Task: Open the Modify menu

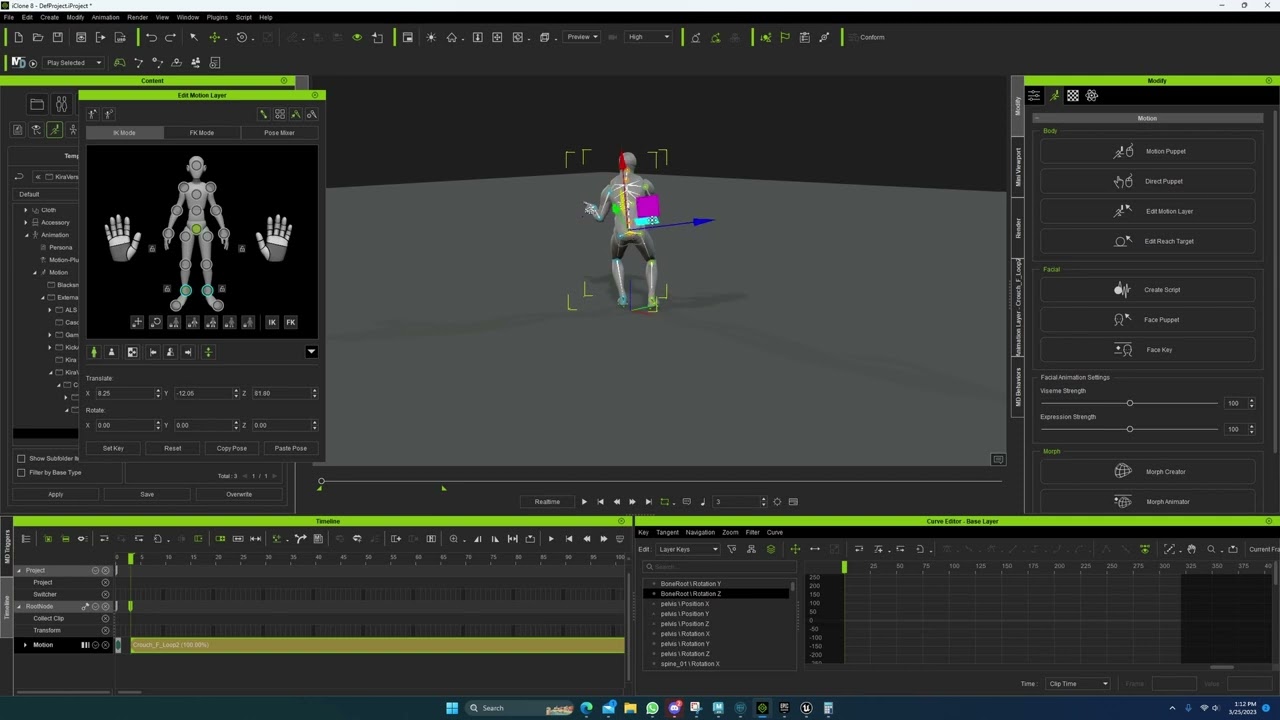Action: click(75, 17)
